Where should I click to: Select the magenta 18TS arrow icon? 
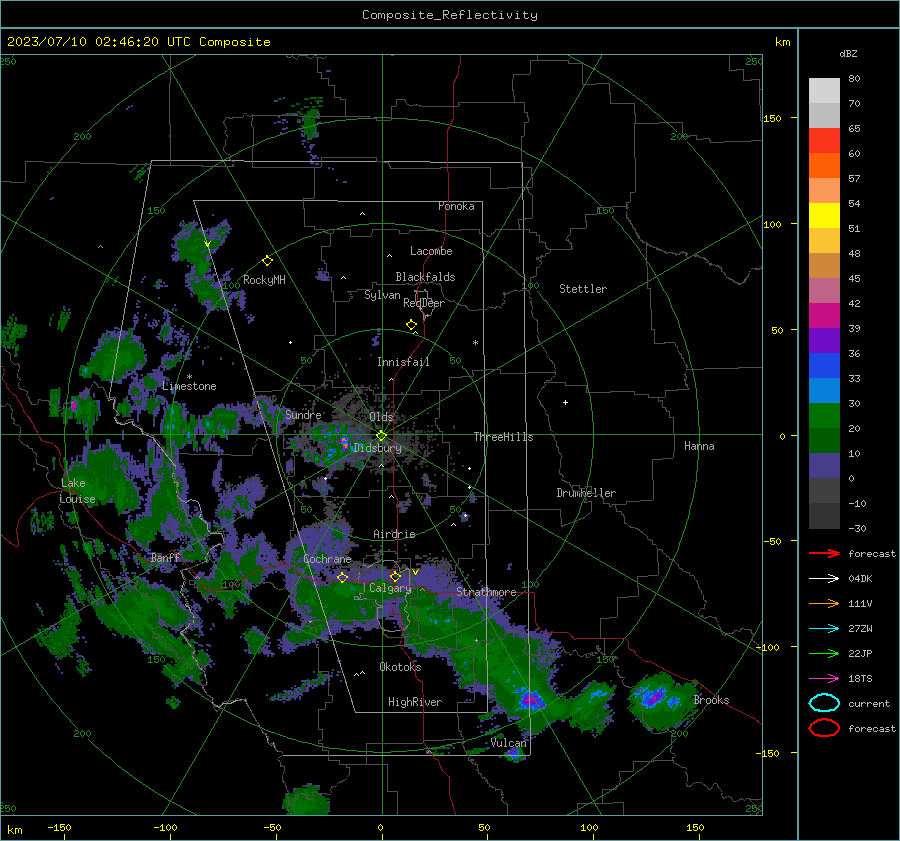(824, 679)
